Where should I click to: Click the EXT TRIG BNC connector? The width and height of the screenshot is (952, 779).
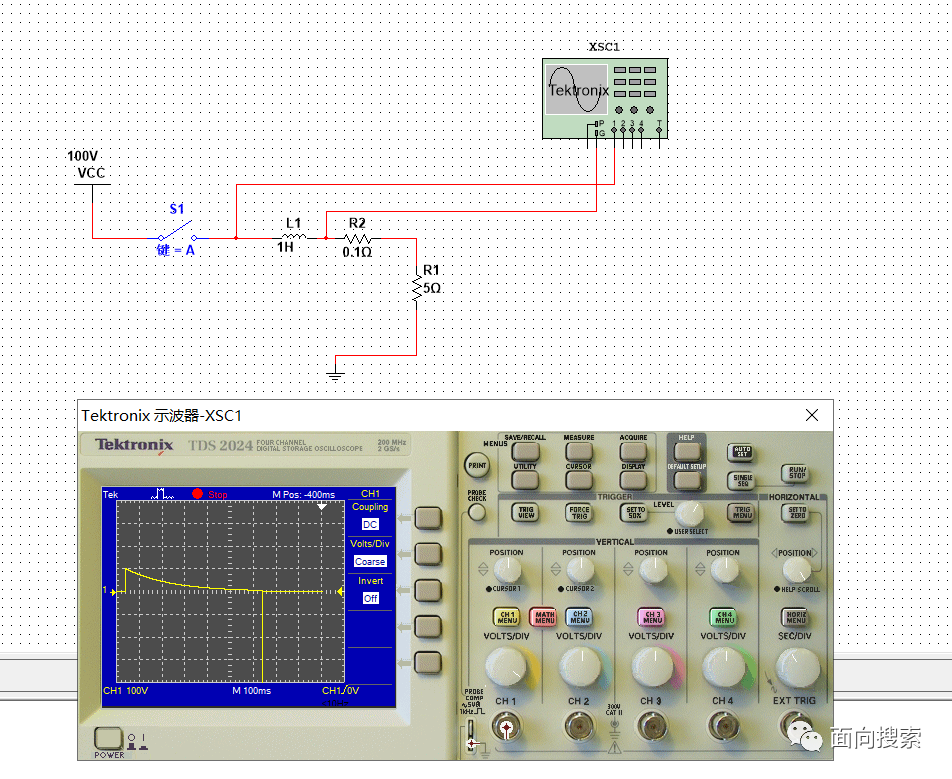[x=795, y=727]
